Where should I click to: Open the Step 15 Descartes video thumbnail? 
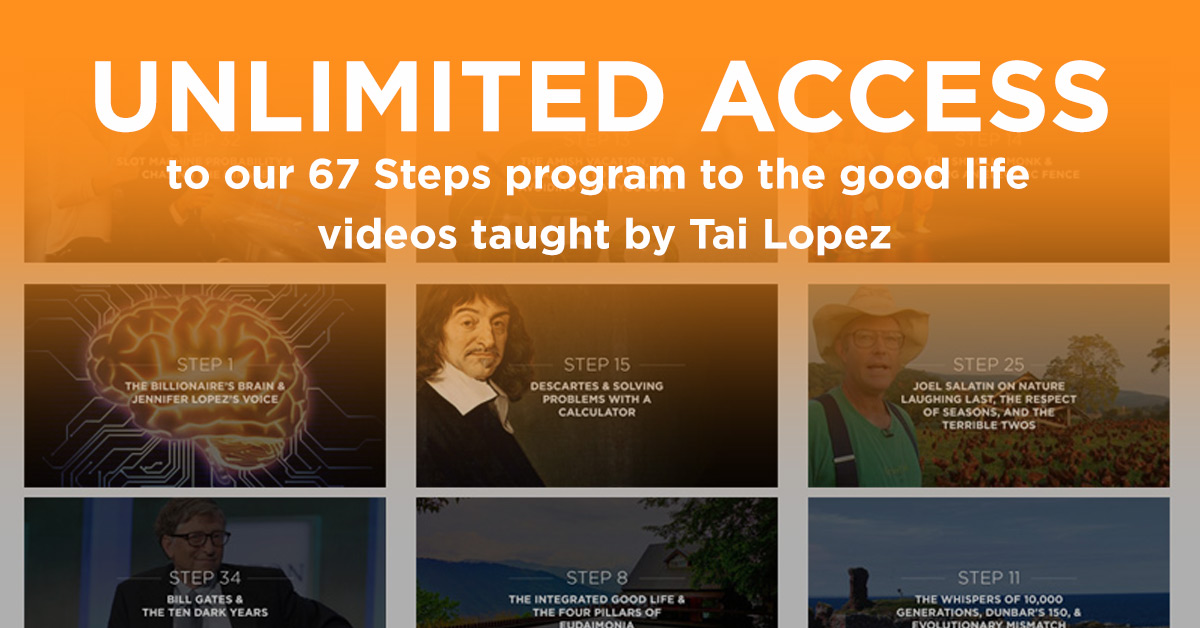click(x=597, y=385)
